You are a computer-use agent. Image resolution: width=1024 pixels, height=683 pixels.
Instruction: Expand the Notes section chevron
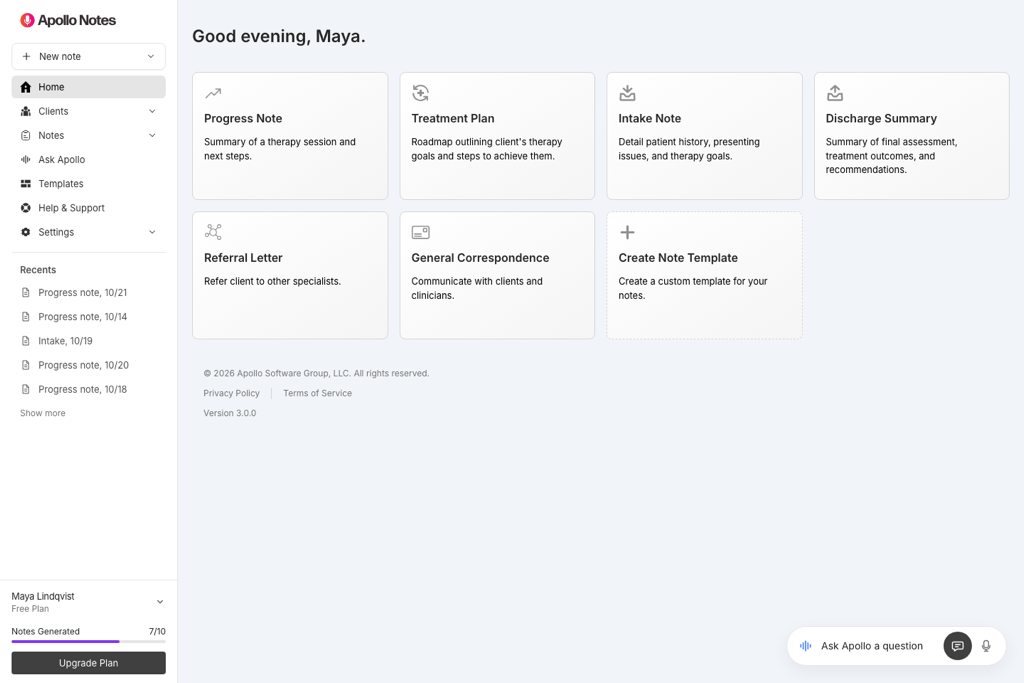(x=152, y=135)
